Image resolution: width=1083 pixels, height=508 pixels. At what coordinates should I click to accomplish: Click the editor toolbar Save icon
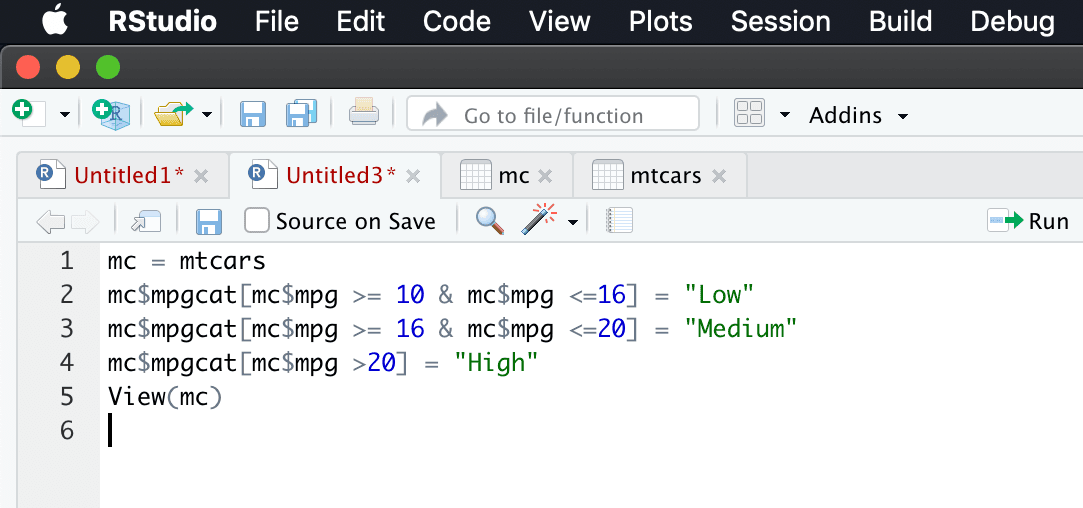coord(209,222)
